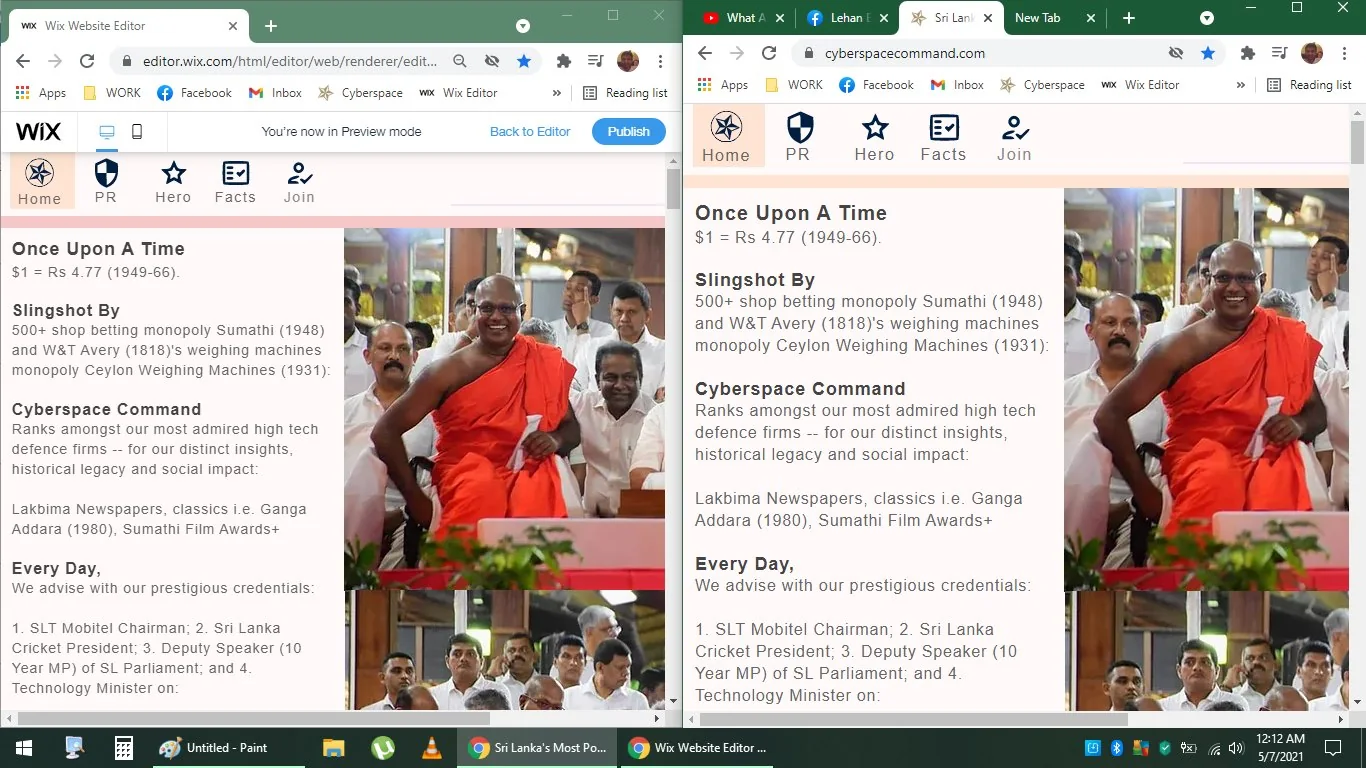Click the Wix logo in the editor bar

39,131
